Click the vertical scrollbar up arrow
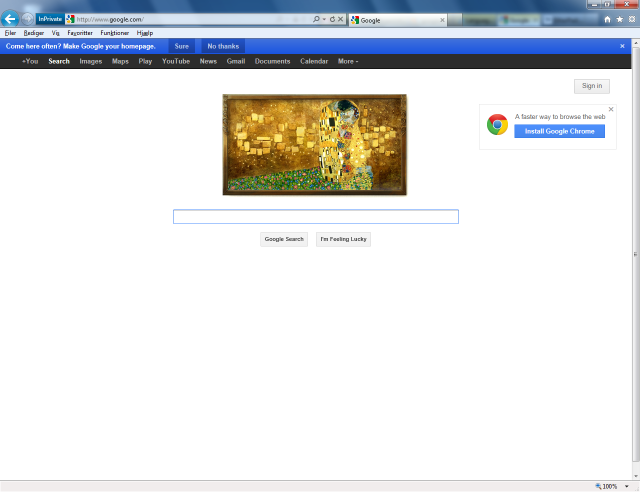The width and height of the screenshot is (640, 492). pyautogui.click(x=636, y=43)
